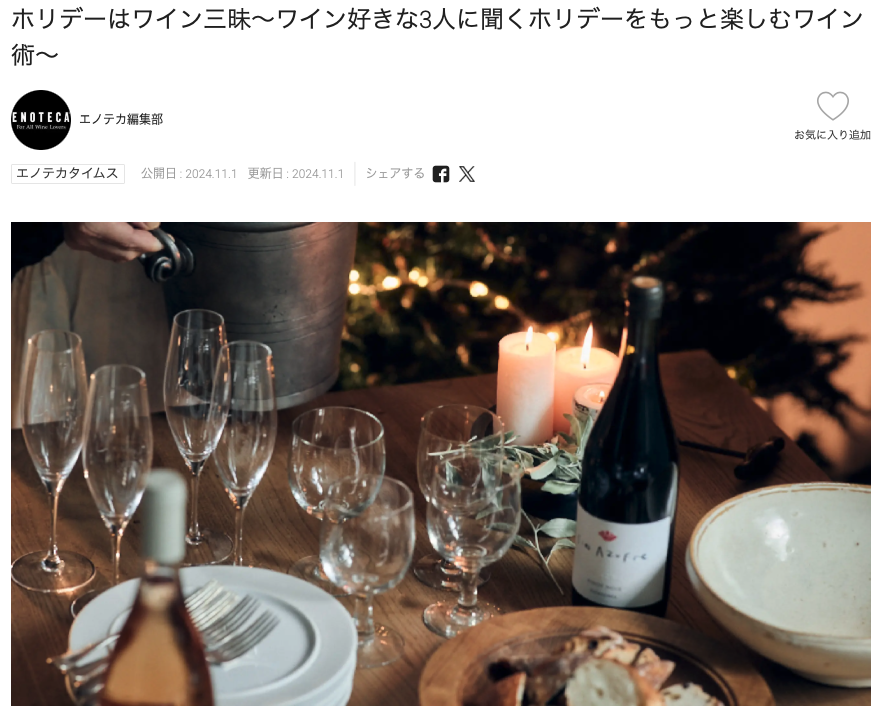
Task: Click the お気に入り追加 label
Action: [832, 135]
